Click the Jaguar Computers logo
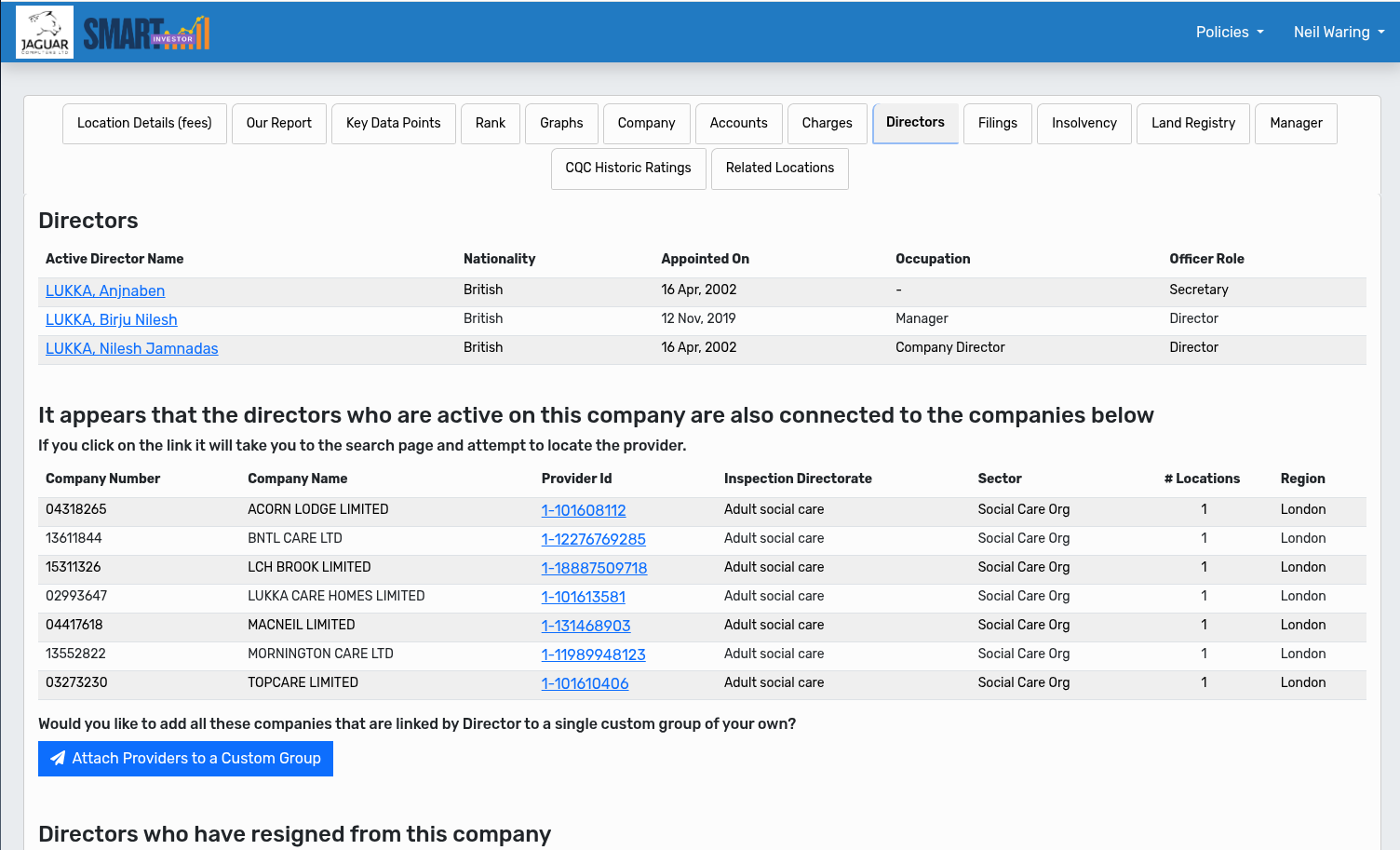This screenshot has height=850, width=1400. pyautogui.click(x=45, y=33)
